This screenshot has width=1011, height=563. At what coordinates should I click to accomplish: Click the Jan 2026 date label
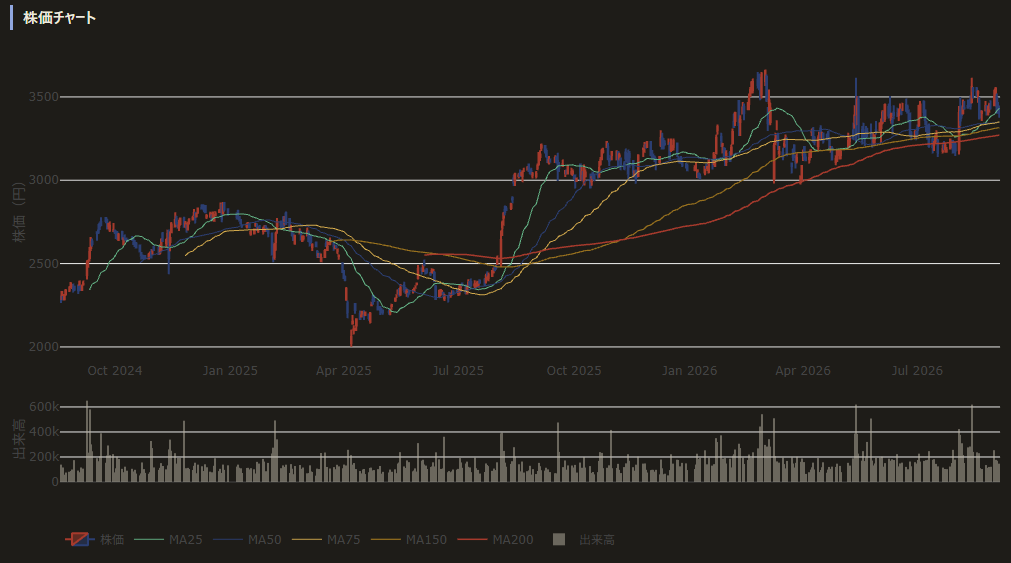click(689, 371)
